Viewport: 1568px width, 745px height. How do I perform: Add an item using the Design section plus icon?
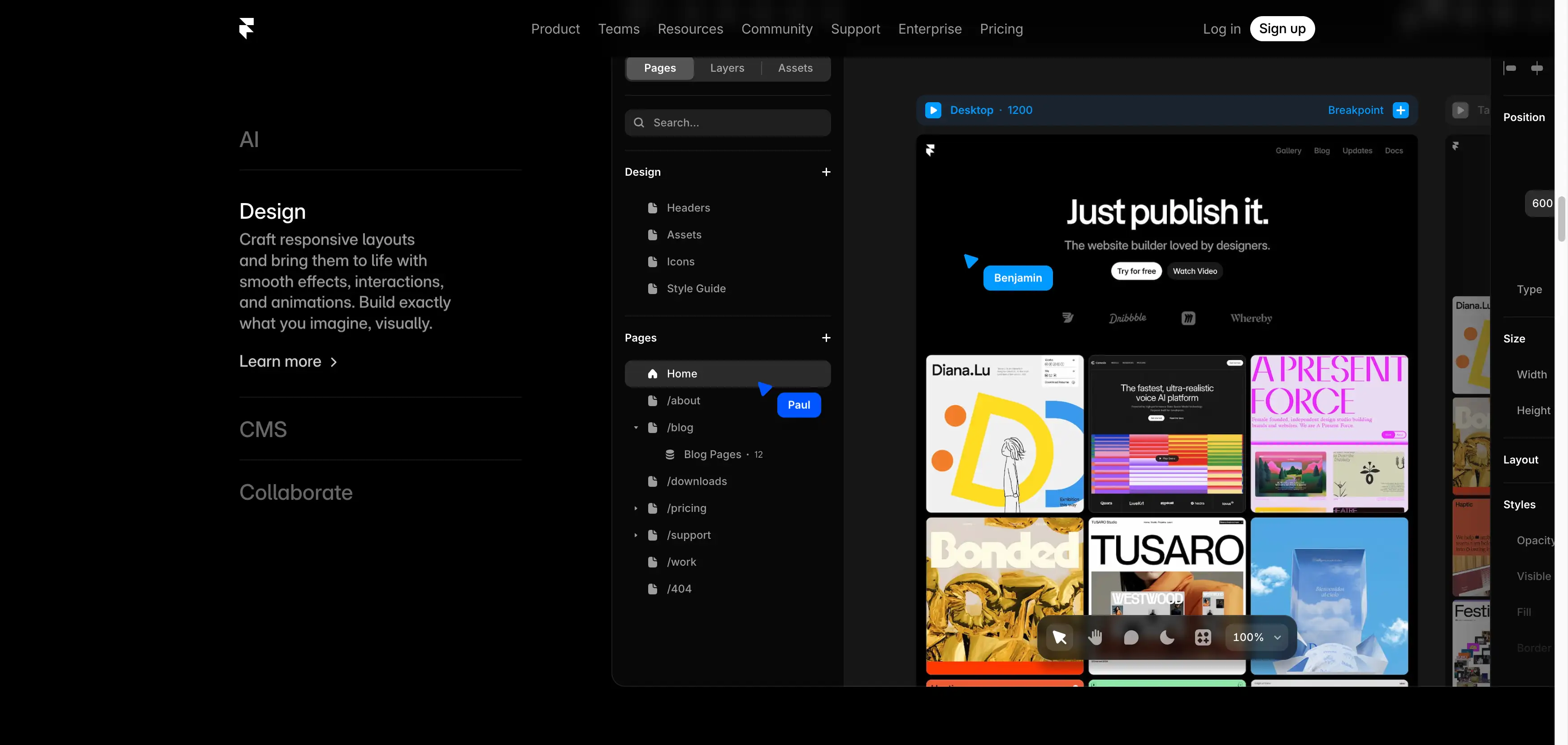pyautogui.click(x=826, y=172)
